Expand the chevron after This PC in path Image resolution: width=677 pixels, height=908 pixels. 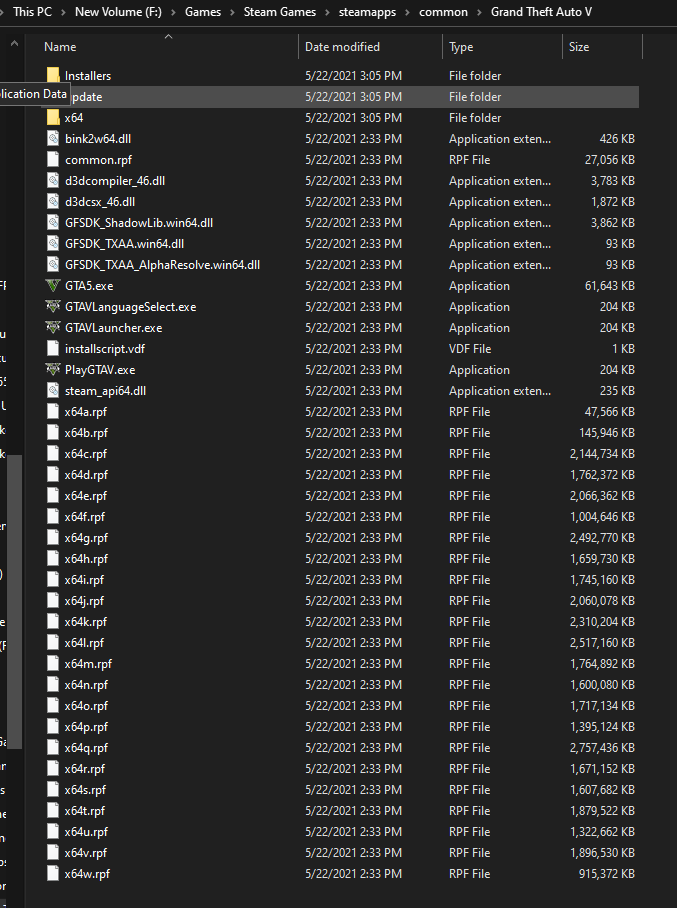[x=63, y=12]
